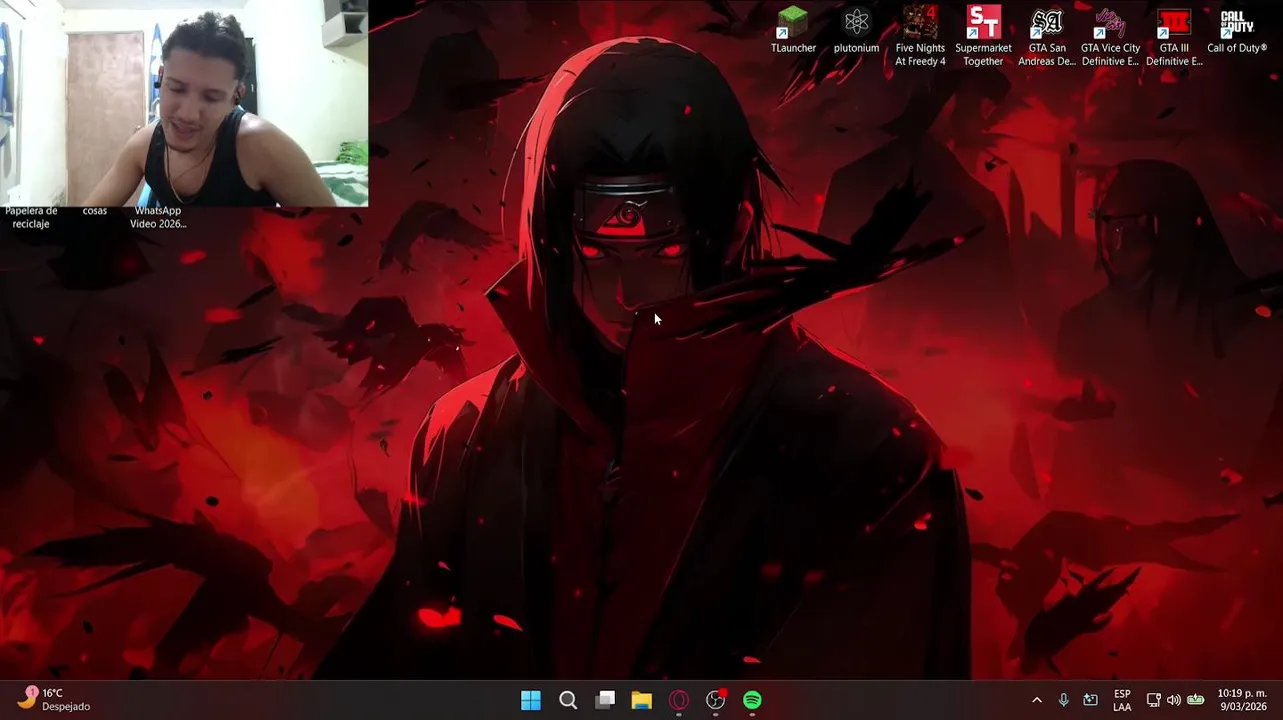
Task: Click the microphone tray icon
Action: click(1064, 700)
